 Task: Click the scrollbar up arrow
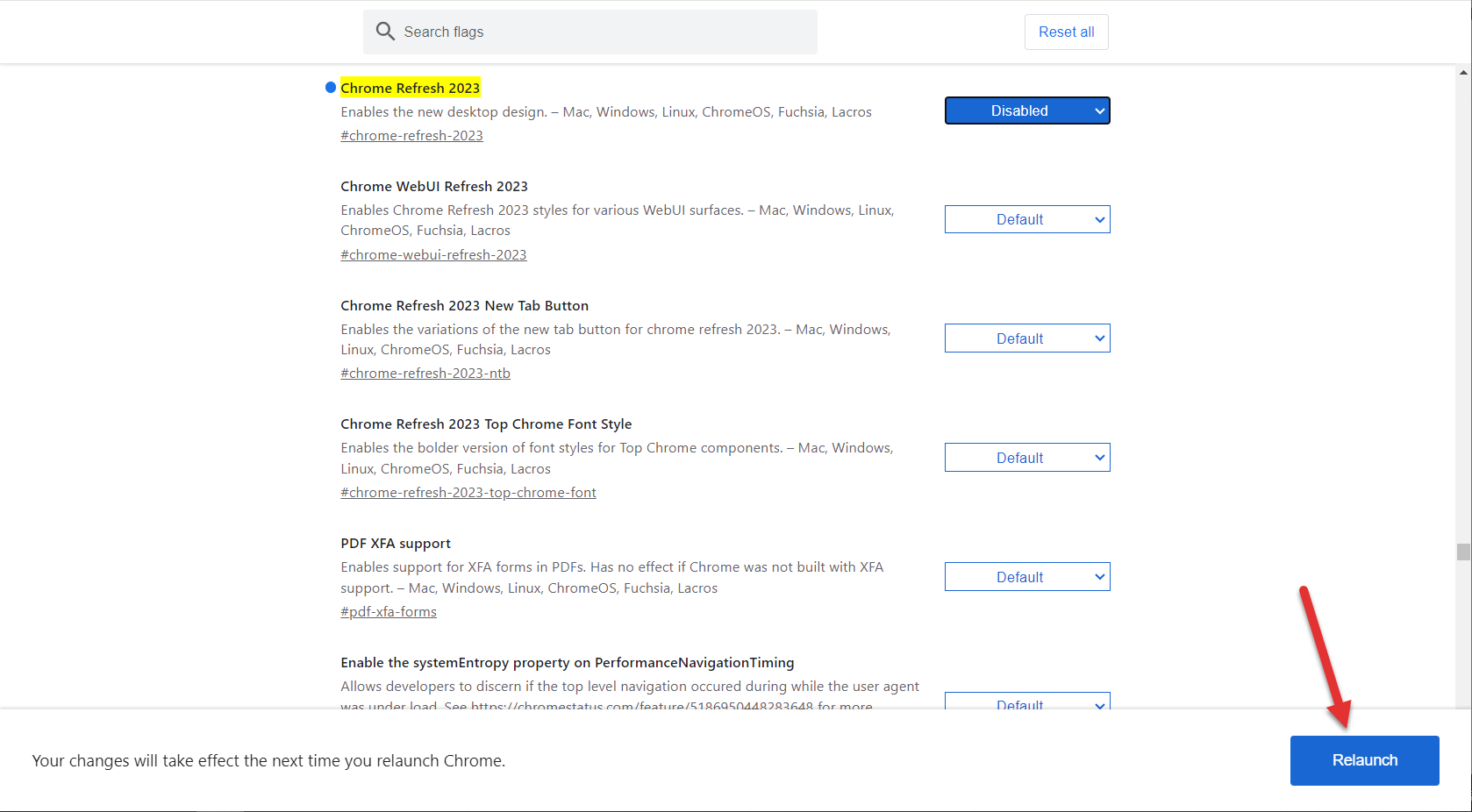click(x=1463, y=73)
